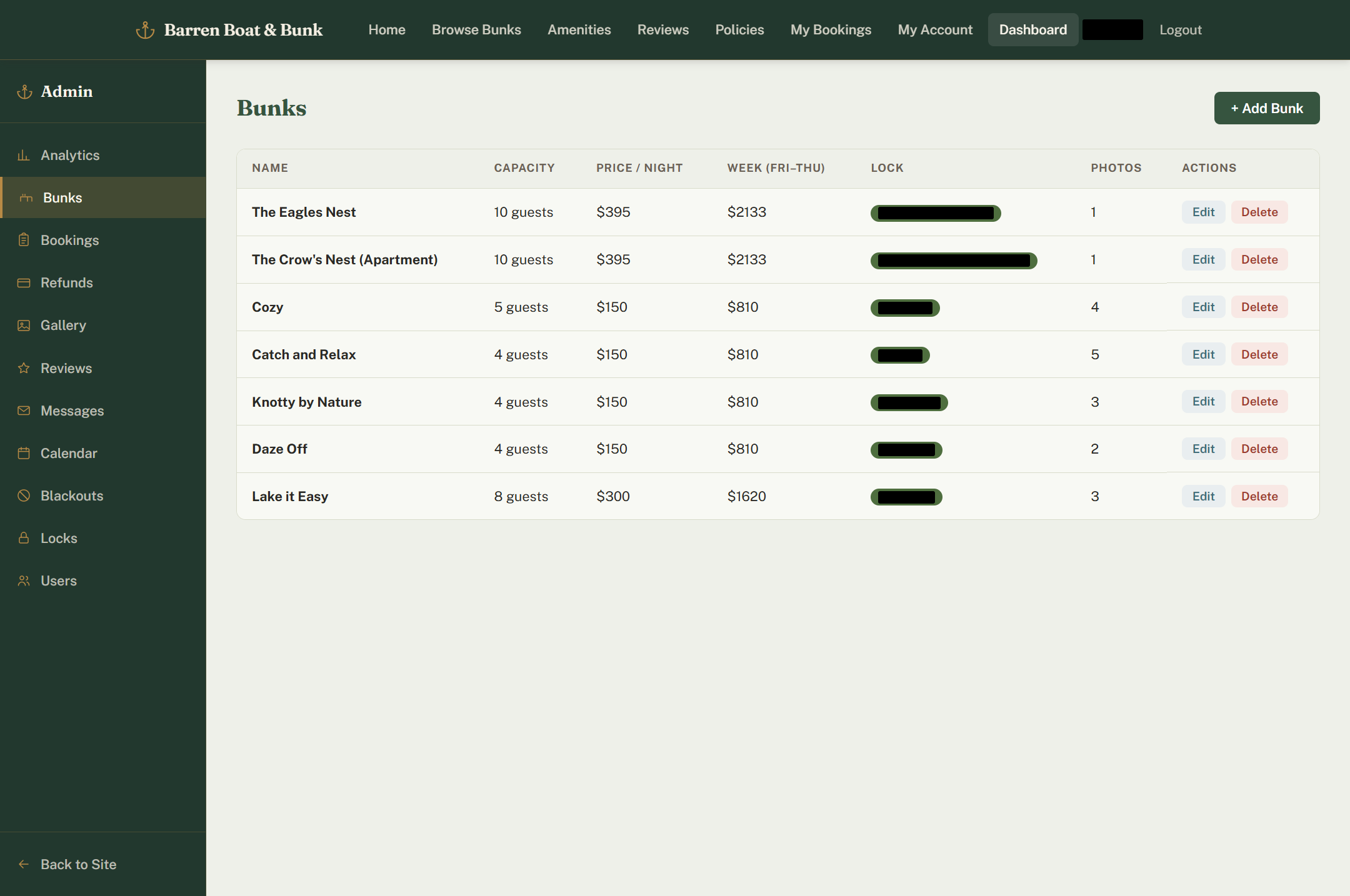Click the Gallery image icon
Viewport: 1350px width, 896px height.
click(x=24, y=326)
